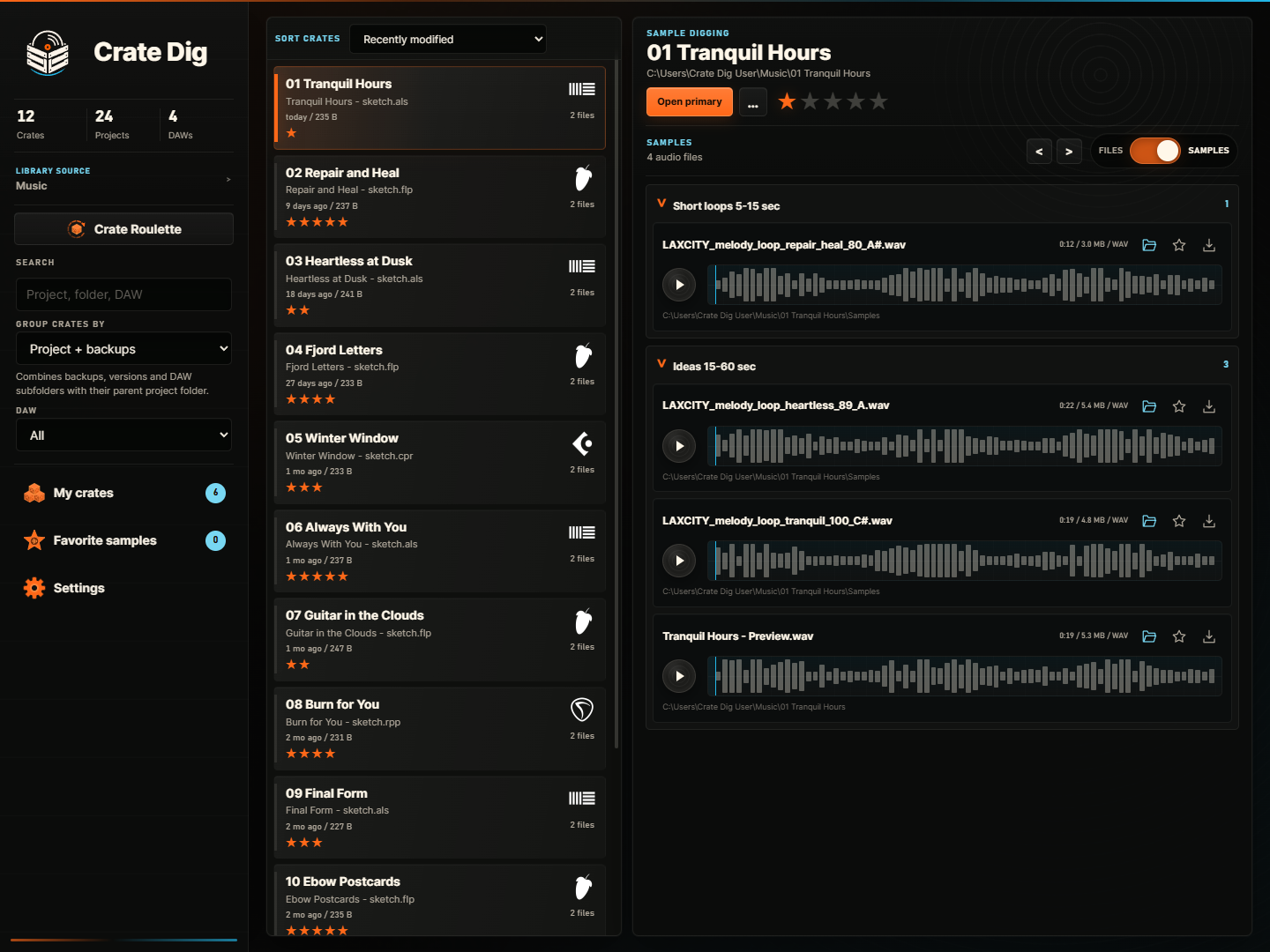Screen dimensions: 1270x952
Task: Select the 02 Repair and Heal crate
Action: (440, 197)
